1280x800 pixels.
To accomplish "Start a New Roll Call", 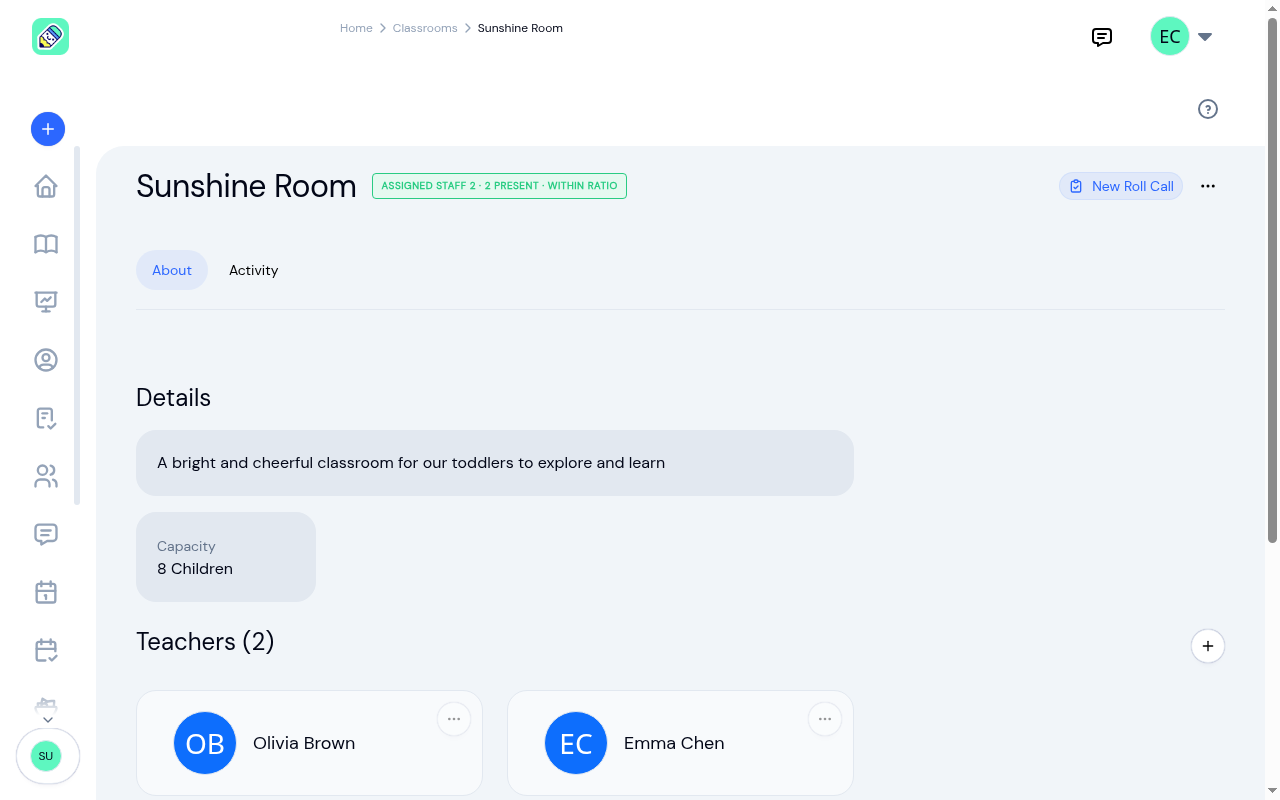I will [x=1121, y=186].
